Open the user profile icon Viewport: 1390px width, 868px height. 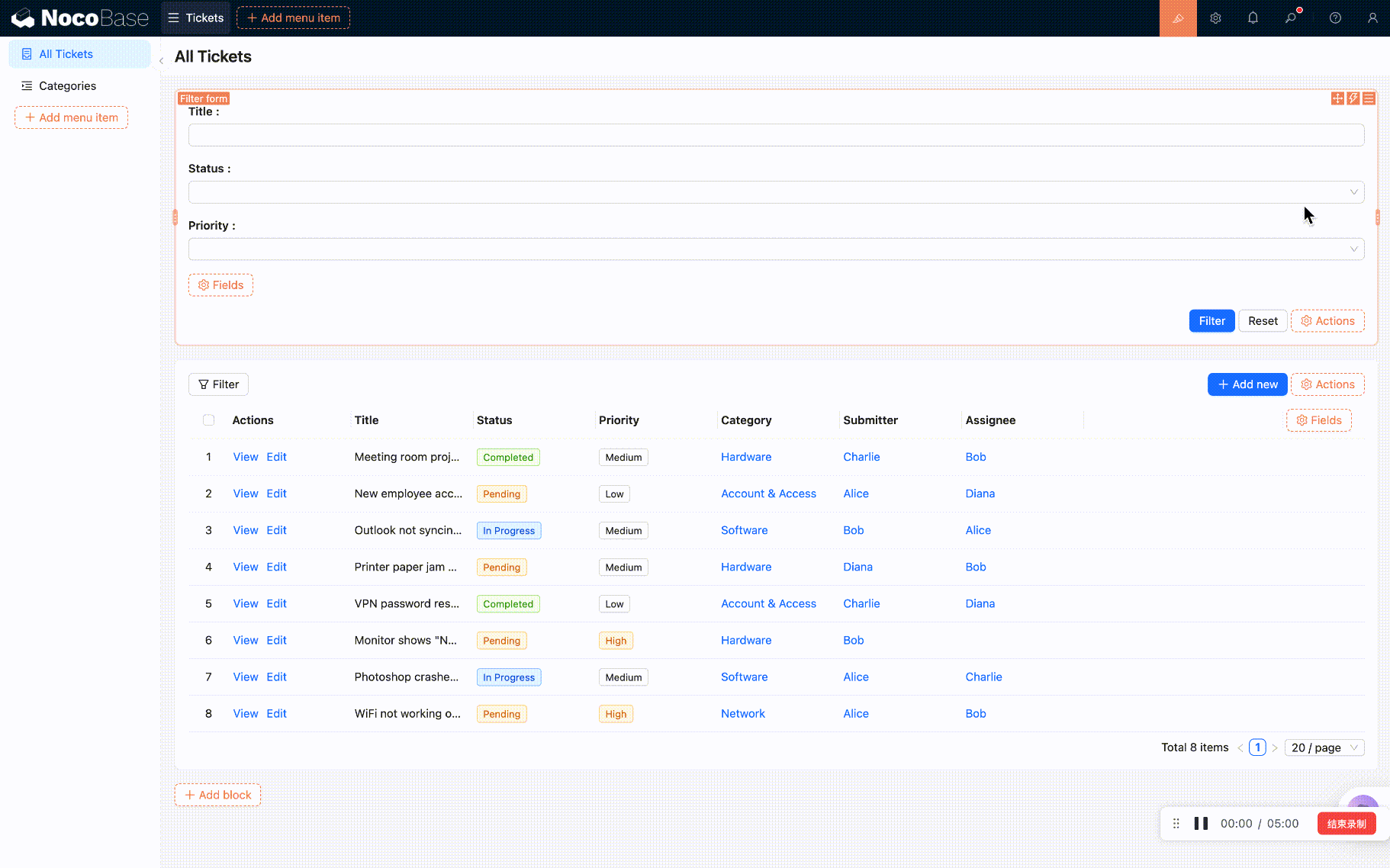click(x=1372, y=18)
